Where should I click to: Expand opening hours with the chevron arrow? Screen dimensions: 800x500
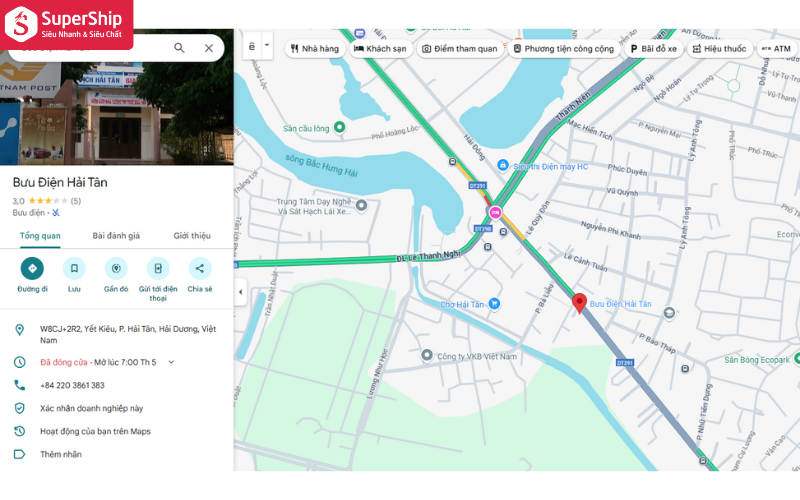click(x=171, y=362)
